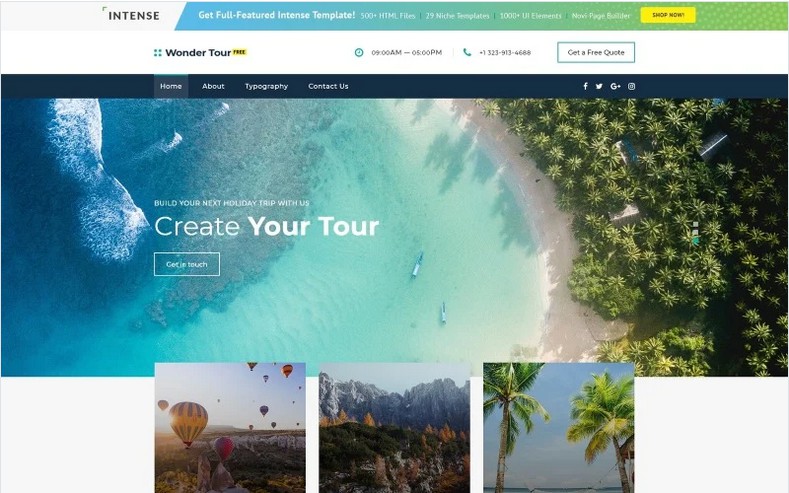The height and width of the screenshot is (493, 789).
Task: Select the bottom slider pagination dot
Action: click(x=695, y=241)
